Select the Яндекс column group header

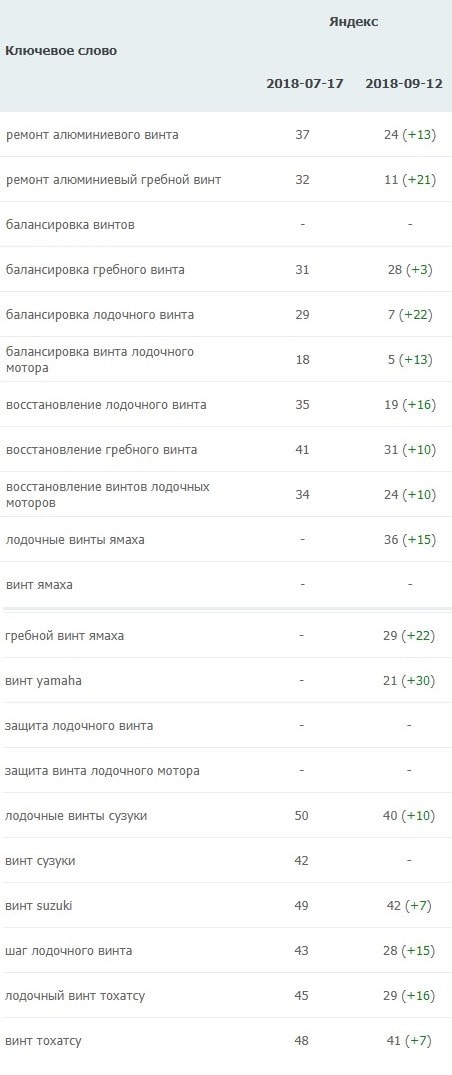tap(353, 21)
